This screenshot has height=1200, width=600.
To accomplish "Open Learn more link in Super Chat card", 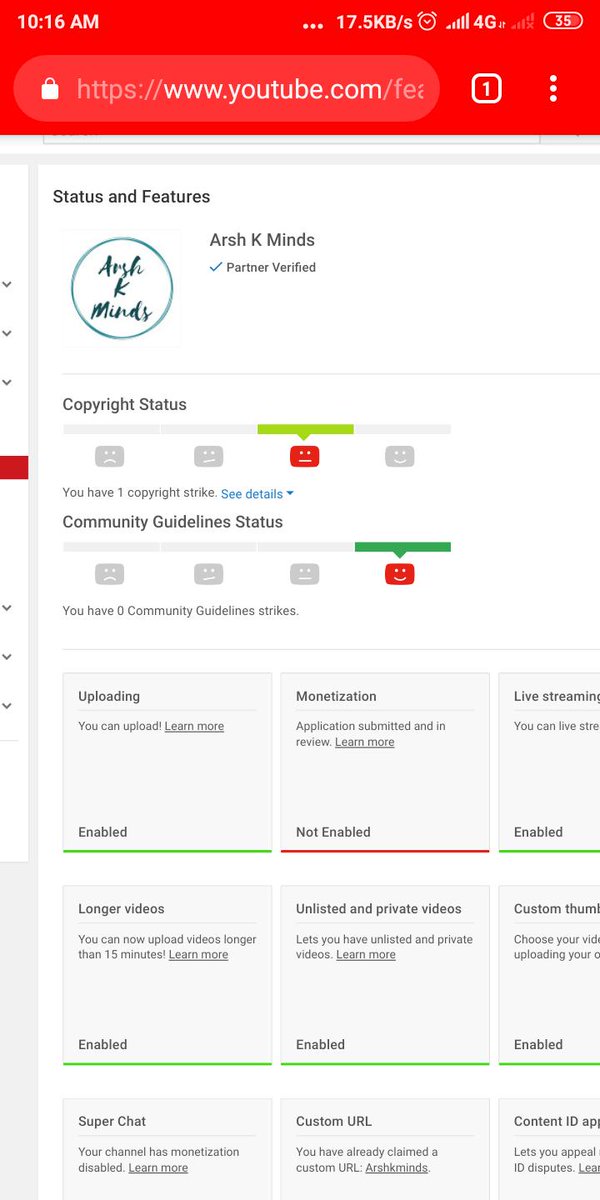I will [x=158, y=1168].
